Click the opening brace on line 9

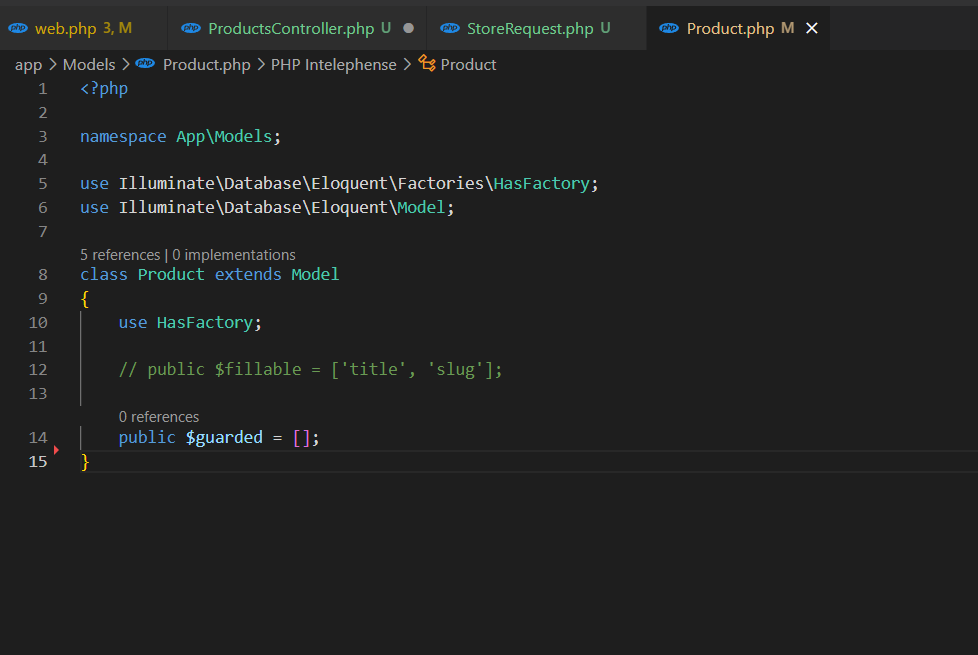click(85, 299)
